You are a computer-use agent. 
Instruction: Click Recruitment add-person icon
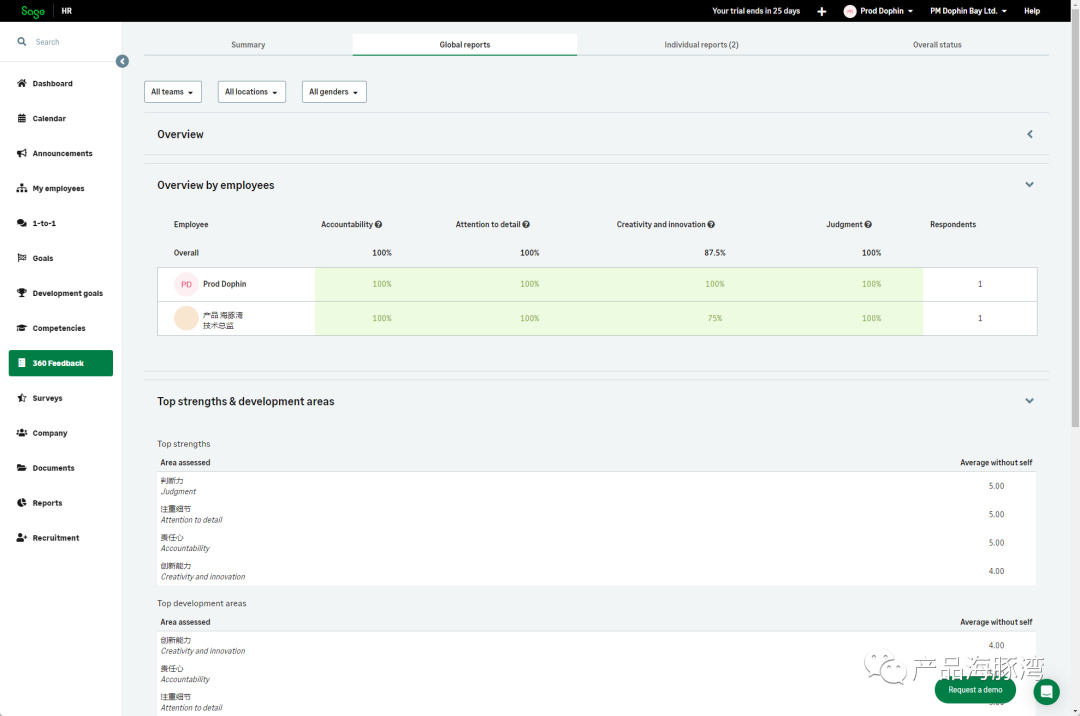tap(21, 538)
